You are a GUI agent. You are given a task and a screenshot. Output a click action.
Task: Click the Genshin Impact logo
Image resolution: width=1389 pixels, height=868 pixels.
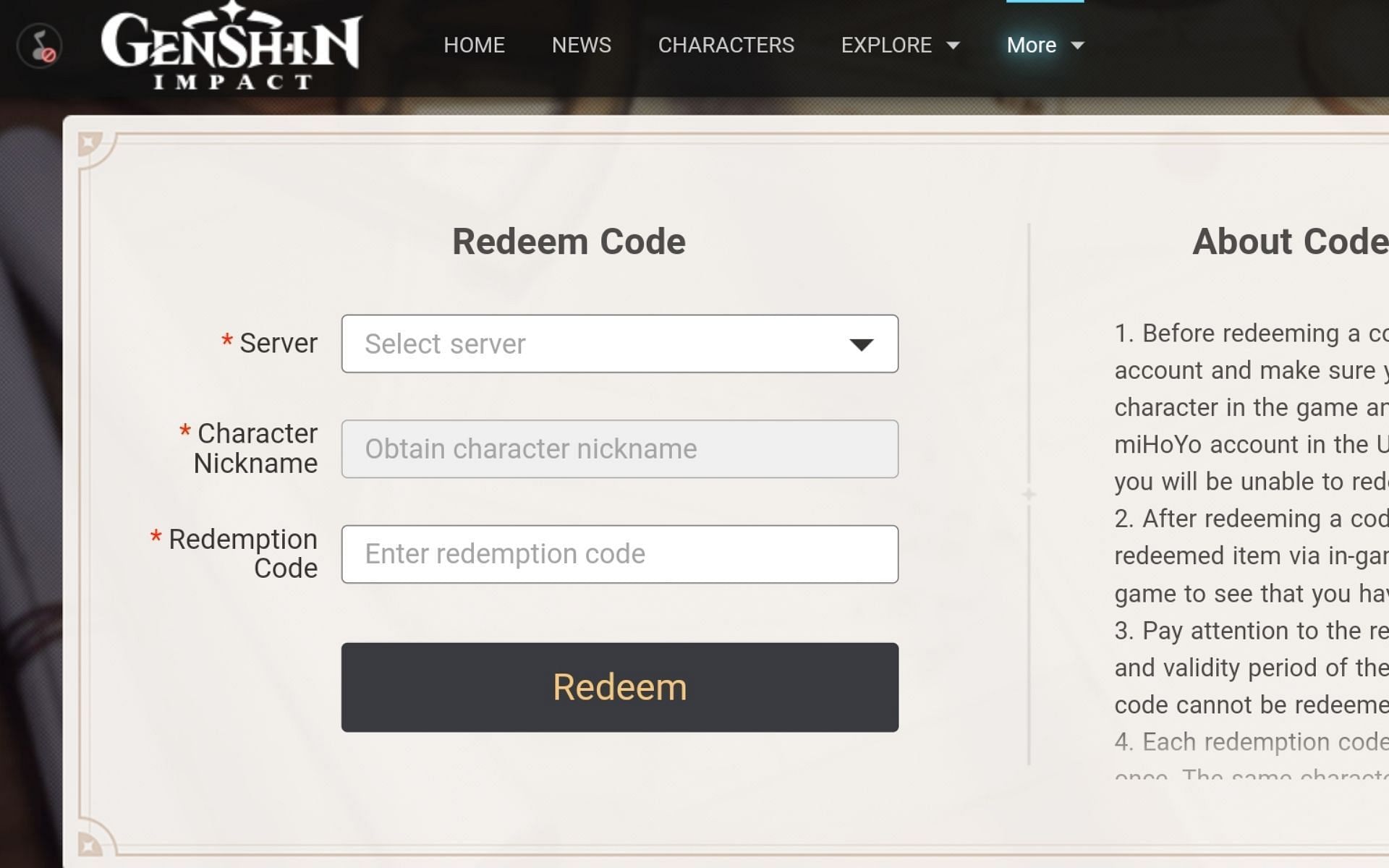[231, 48]
